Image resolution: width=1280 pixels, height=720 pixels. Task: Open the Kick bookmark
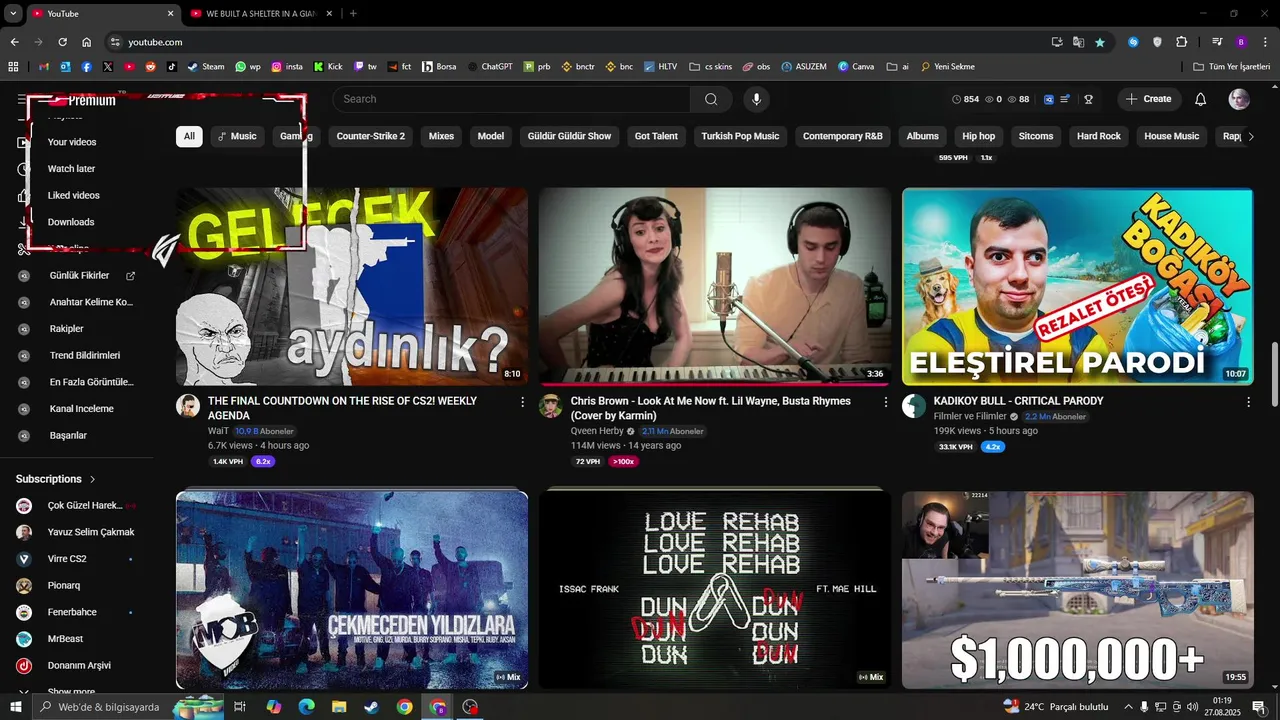coord(328,67)
